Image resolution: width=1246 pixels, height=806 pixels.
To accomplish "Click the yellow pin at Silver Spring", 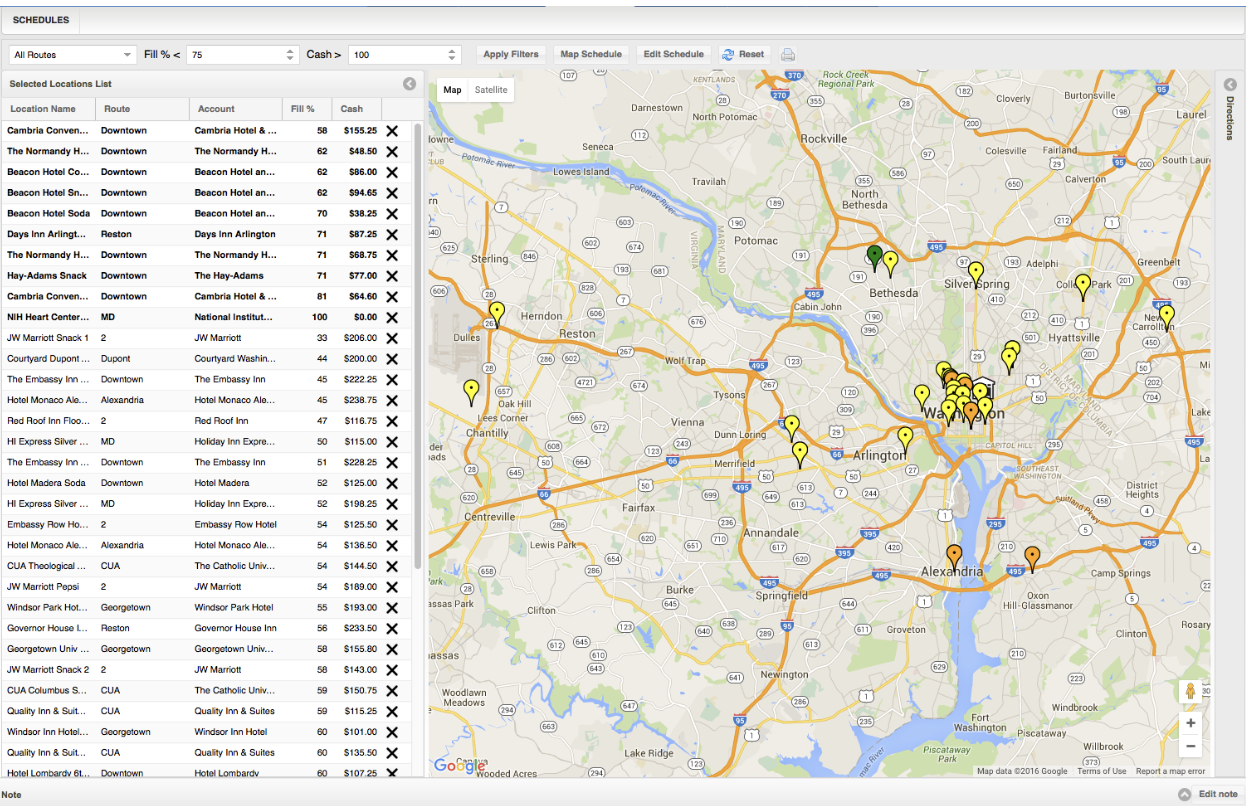I will 976,274.
